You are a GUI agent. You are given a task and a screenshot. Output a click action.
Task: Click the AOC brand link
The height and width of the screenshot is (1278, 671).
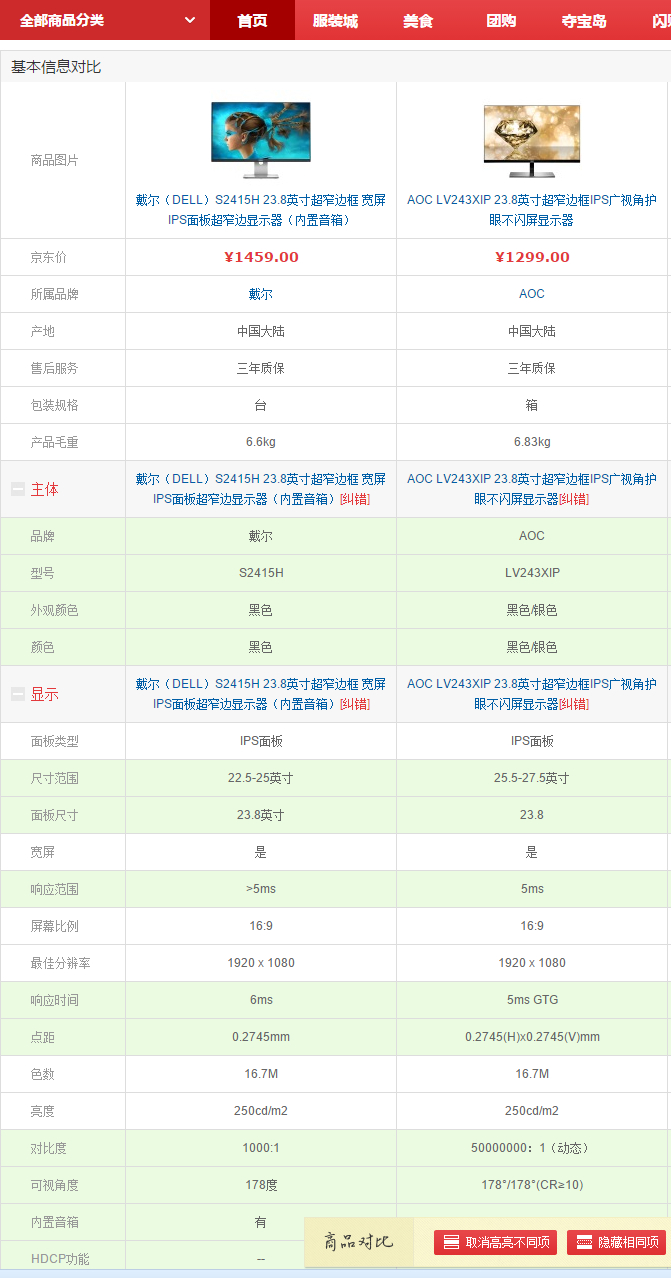pos(531,294)
